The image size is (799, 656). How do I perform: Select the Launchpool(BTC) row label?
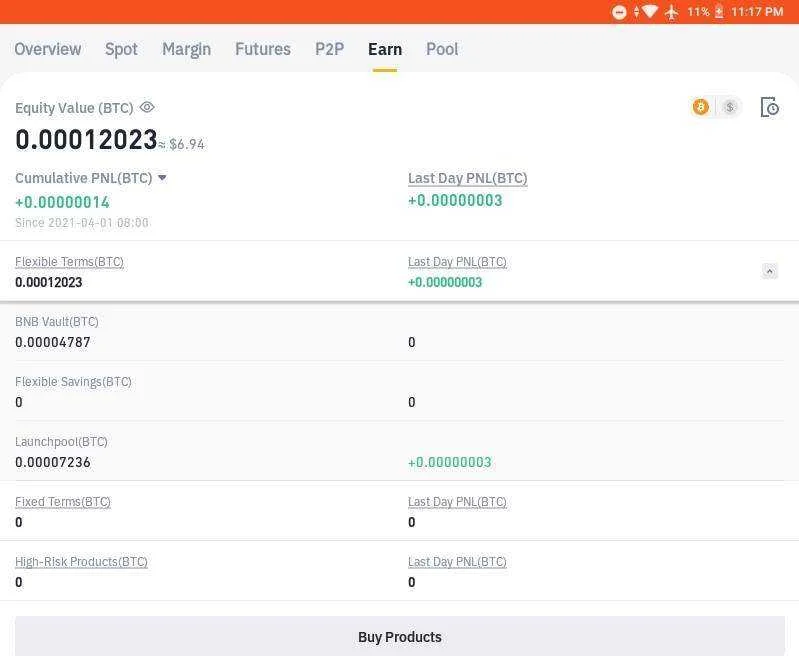[61, 442]
